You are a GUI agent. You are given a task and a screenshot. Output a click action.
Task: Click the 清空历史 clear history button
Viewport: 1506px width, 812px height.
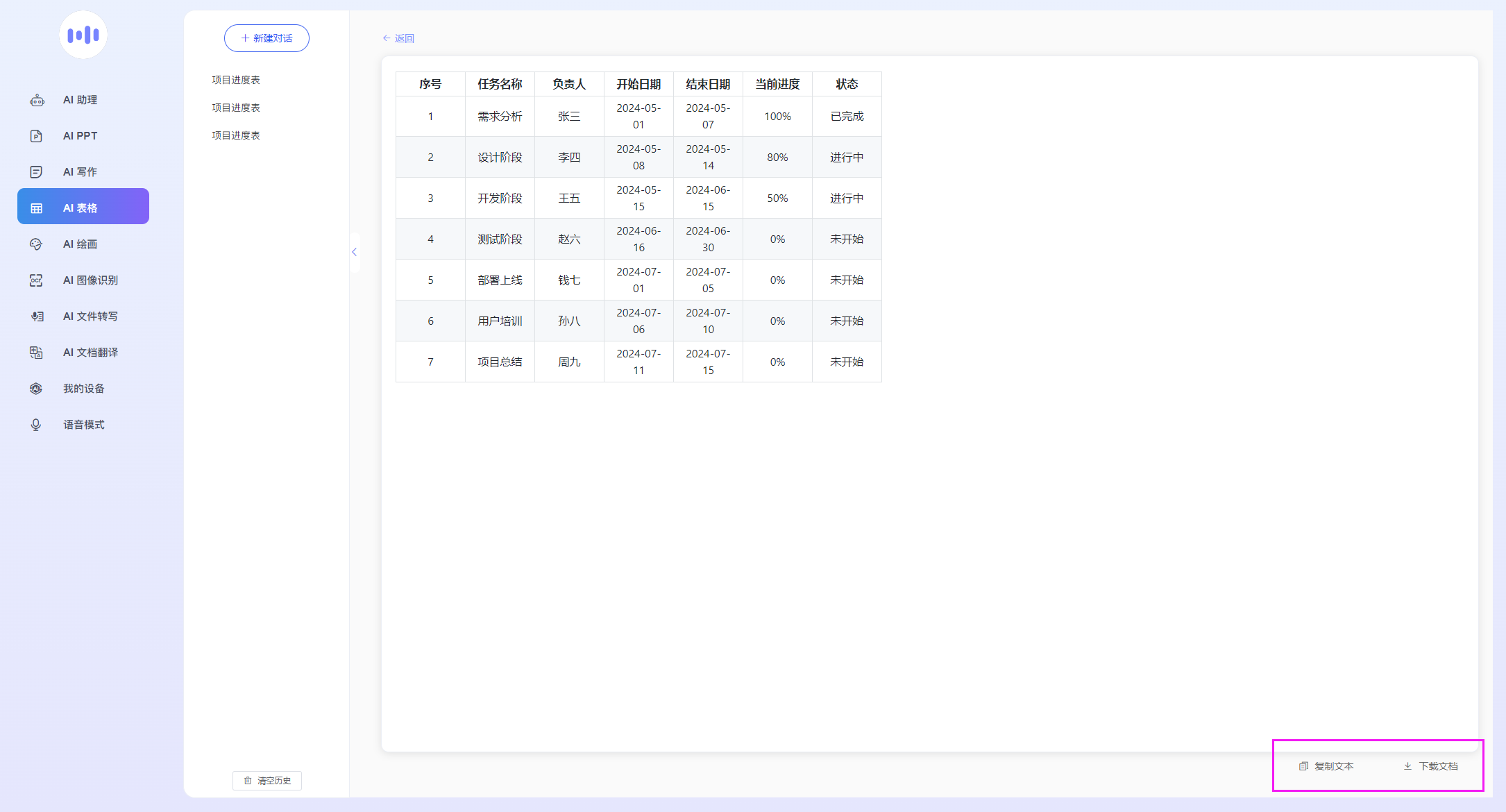point(267,781)
